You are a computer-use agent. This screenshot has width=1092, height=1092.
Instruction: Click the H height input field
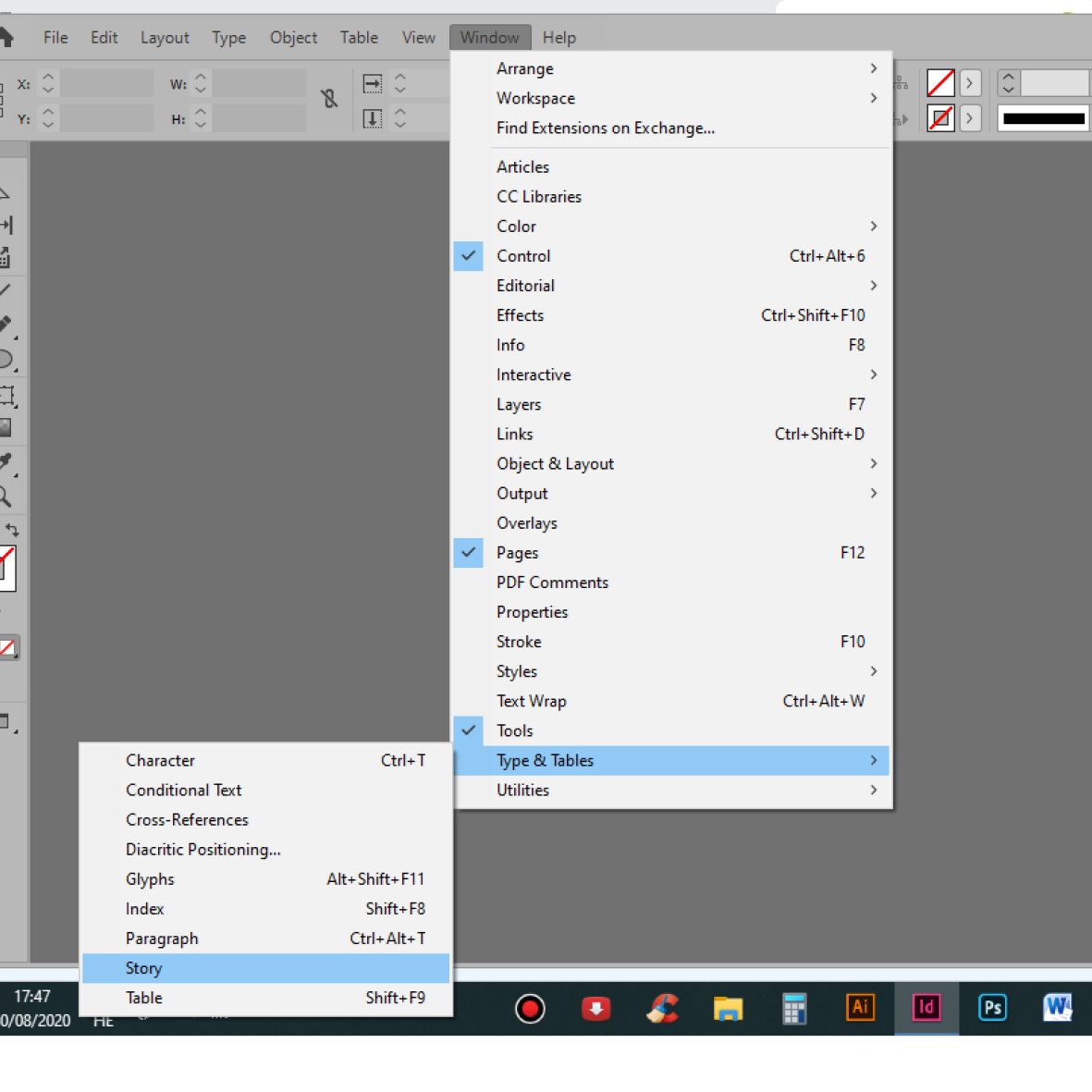pos(259,118)
